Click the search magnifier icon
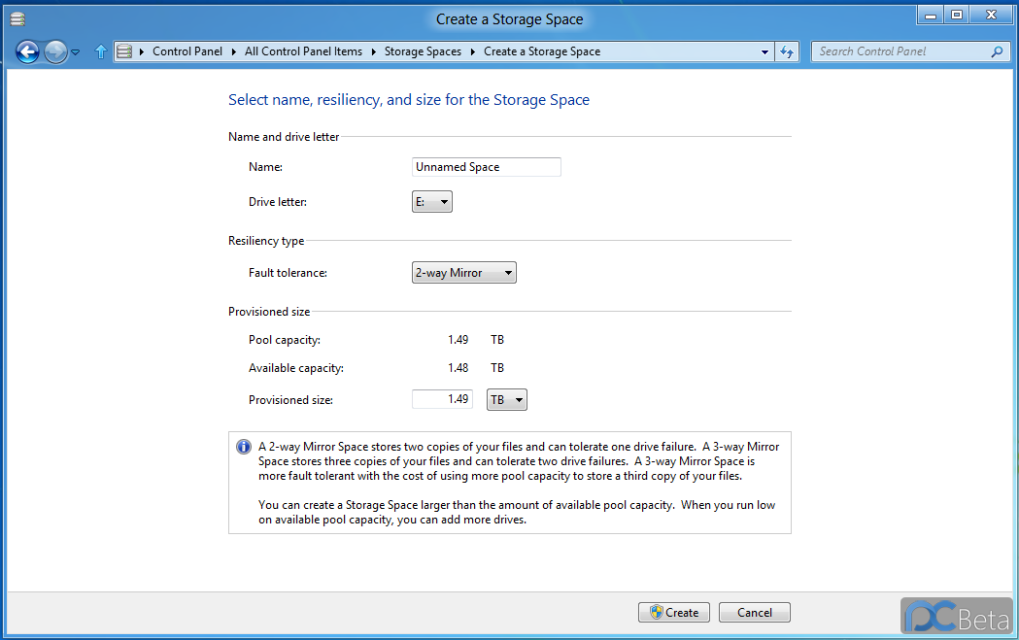 pos(997,52)
